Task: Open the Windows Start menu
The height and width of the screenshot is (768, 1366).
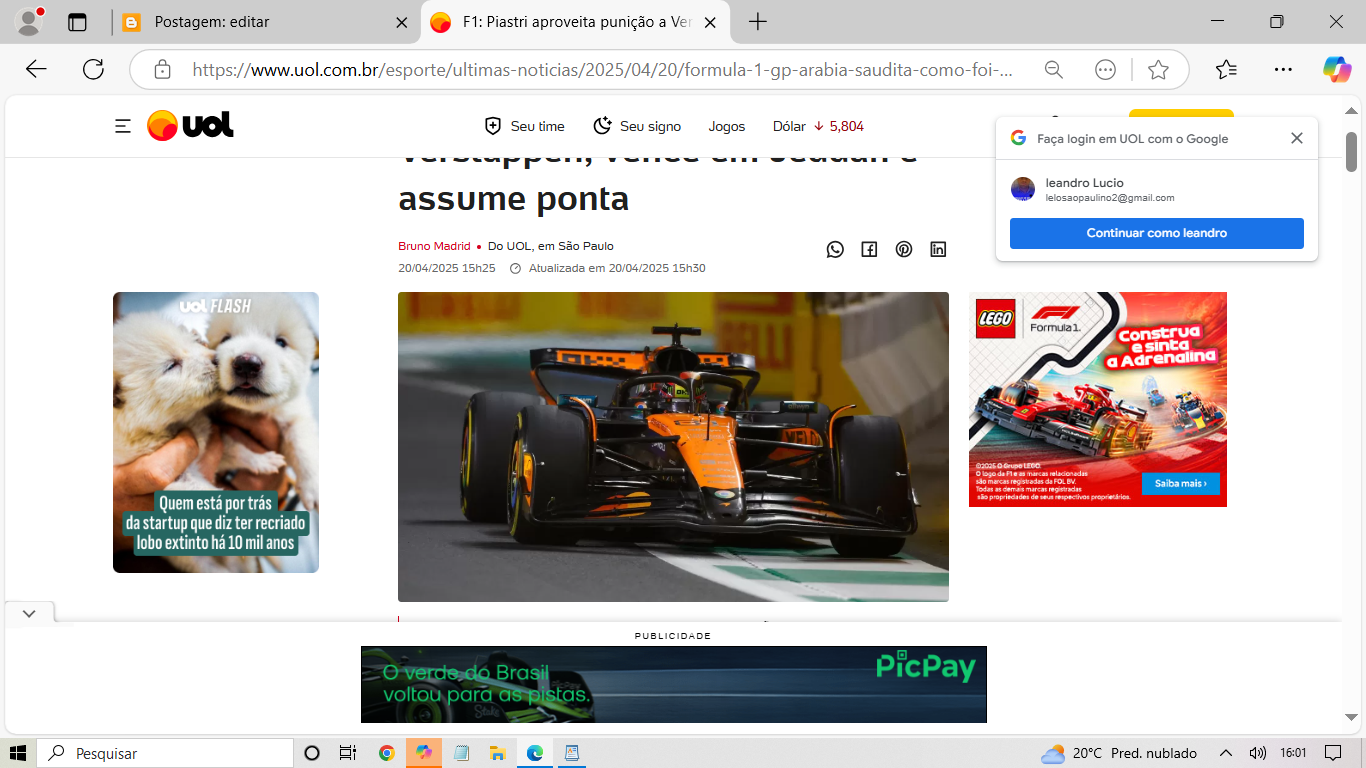Action: [x=18, y=753]
